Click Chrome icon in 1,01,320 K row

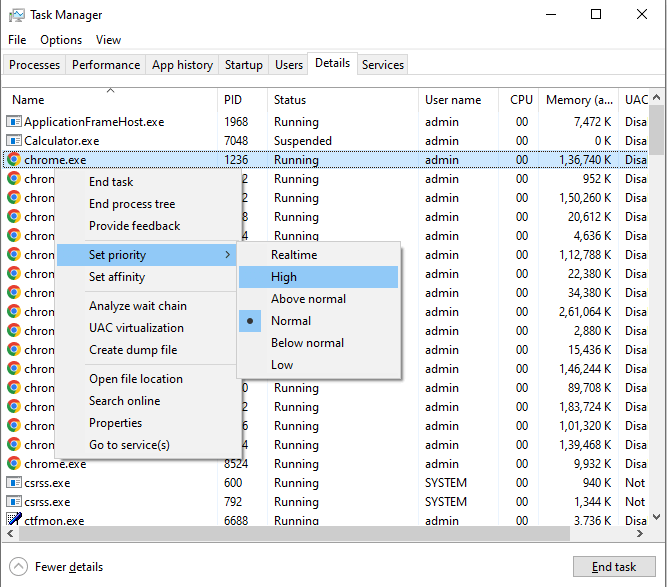point(14,425)
